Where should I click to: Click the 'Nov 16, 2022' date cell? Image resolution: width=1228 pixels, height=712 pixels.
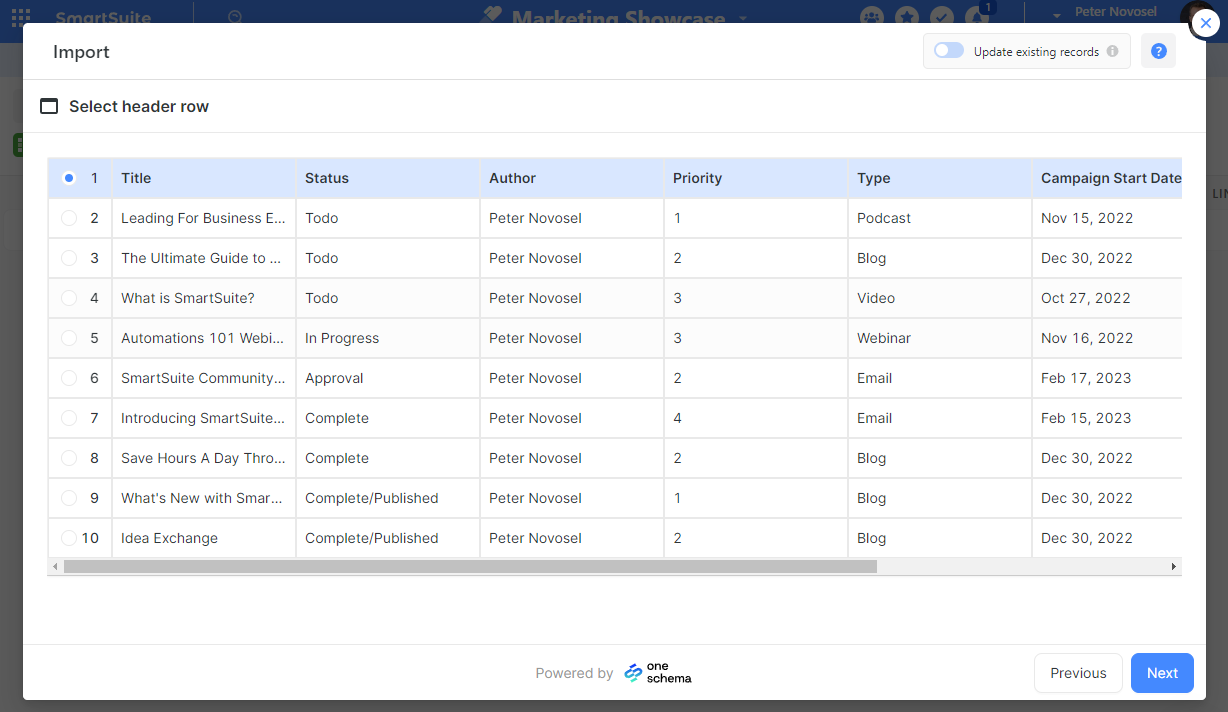pos(1108,338)
